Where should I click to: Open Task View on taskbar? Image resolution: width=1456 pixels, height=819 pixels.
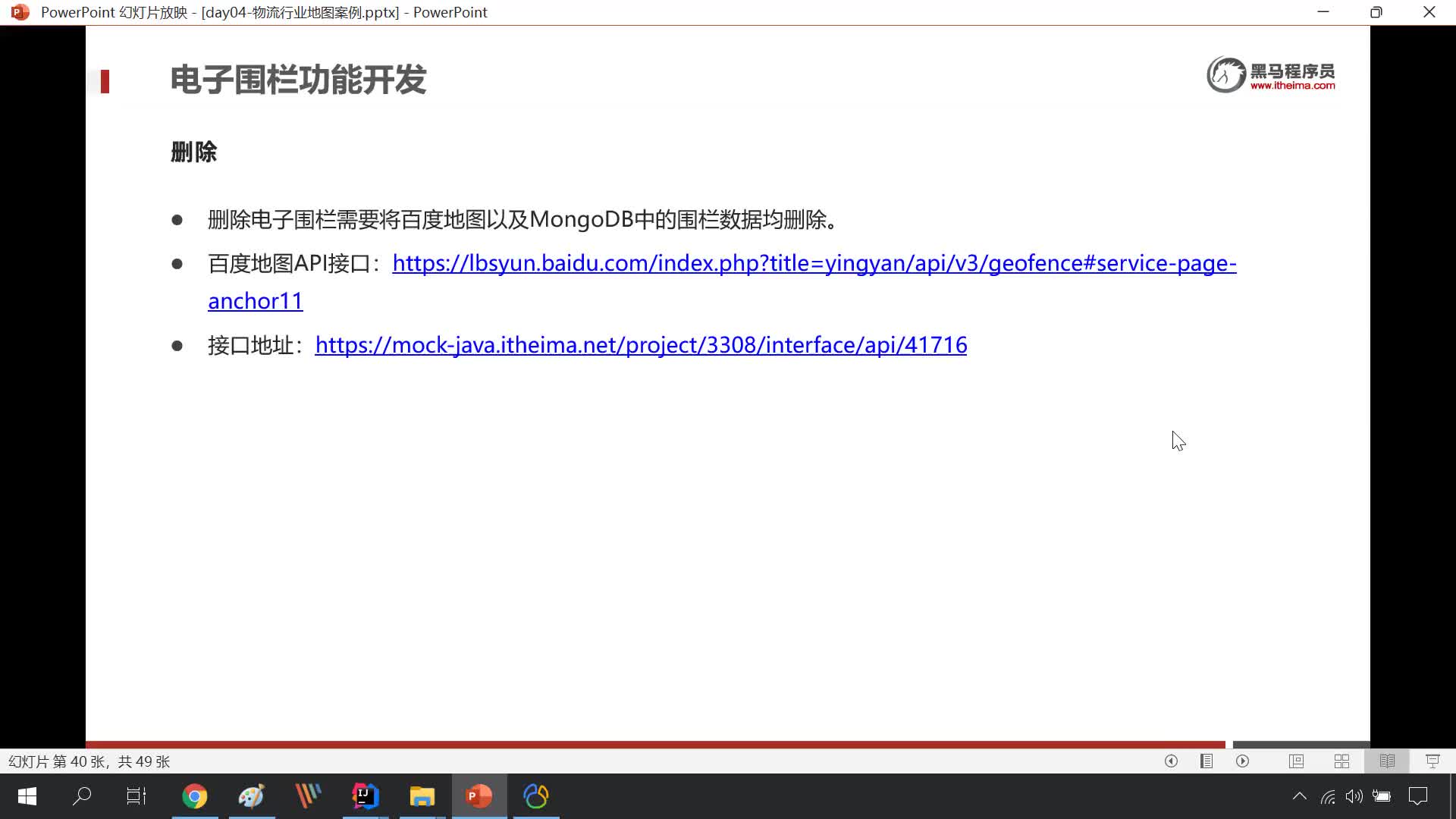click(x=136, y=796)
